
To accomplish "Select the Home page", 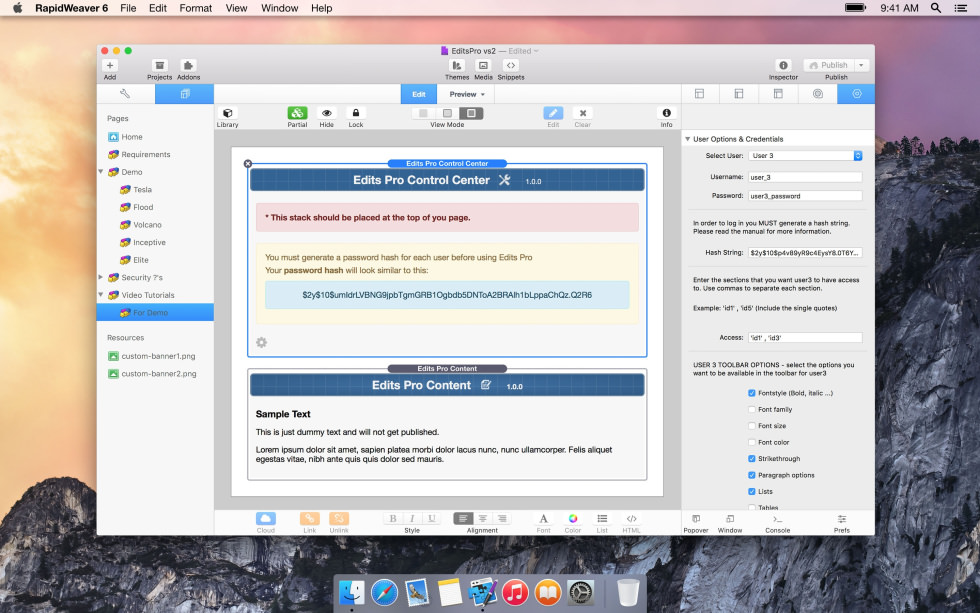I will coord(131,137).
